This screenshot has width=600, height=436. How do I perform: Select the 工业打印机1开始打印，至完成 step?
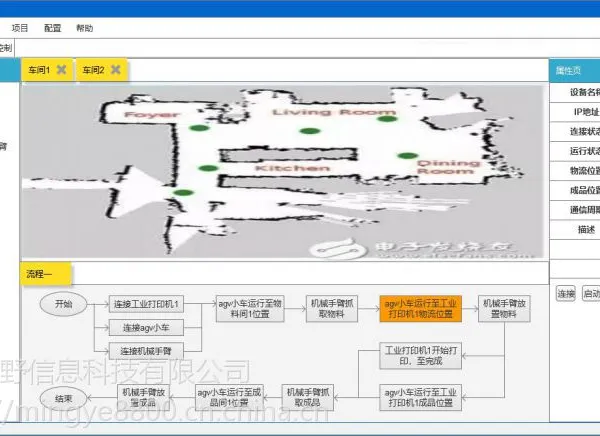tap(421, 356)
